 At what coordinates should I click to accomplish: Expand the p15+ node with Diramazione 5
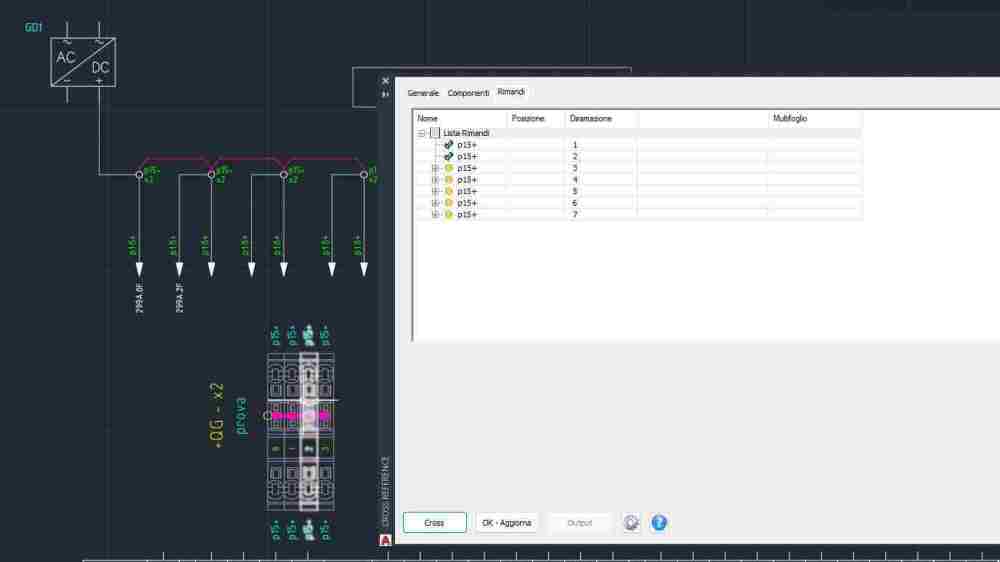pyautogui.click(x=436, y=191)
